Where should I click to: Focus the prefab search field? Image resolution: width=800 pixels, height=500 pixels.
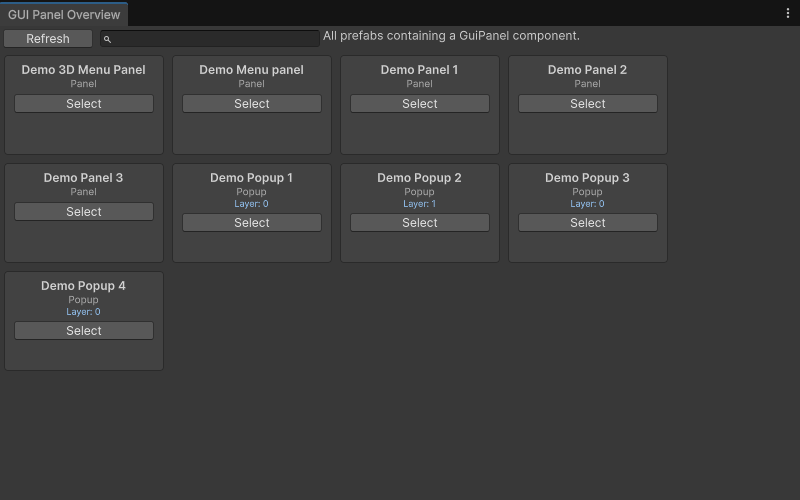coord(210,39)
